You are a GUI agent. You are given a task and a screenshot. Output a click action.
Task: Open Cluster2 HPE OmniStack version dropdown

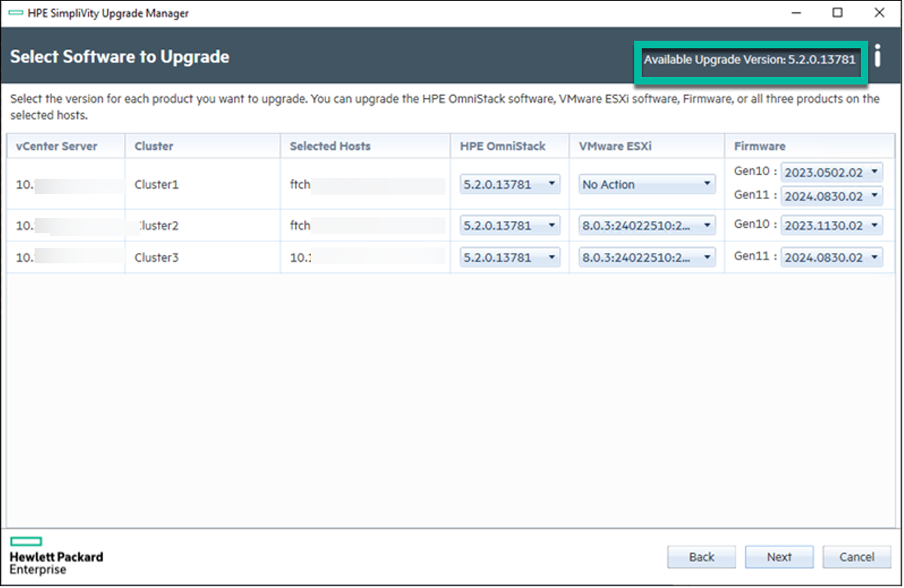[510, 225]
